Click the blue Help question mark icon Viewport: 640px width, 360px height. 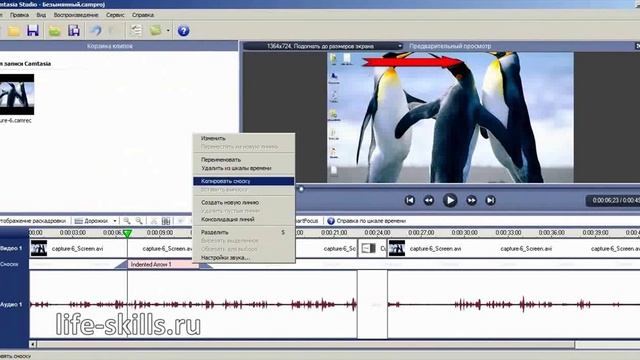point(183,31)
